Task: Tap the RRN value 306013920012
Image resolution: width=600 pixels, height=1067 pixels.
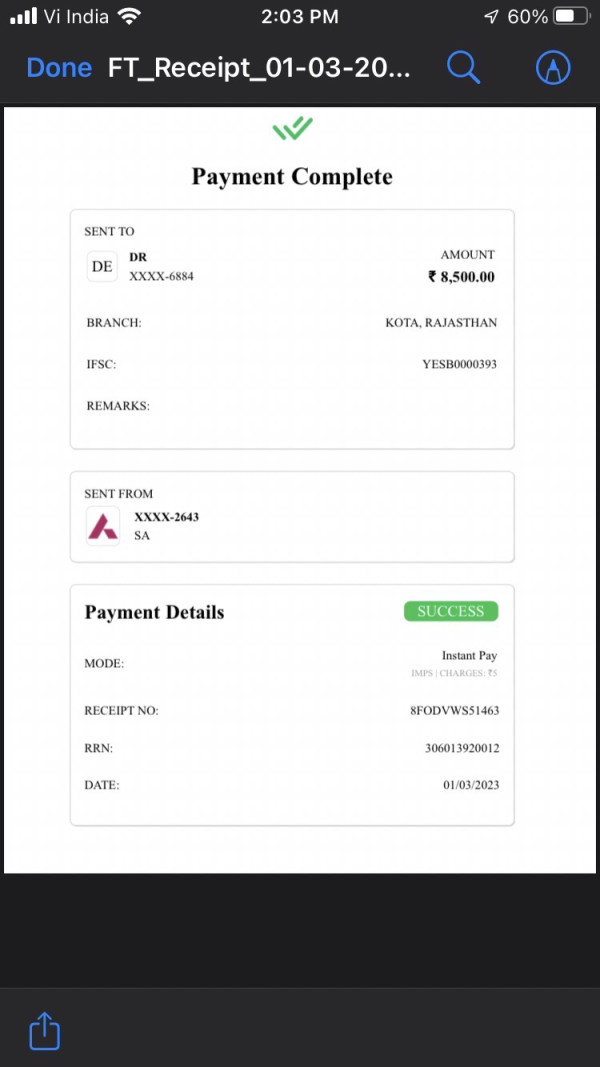Action: (462, 749)
